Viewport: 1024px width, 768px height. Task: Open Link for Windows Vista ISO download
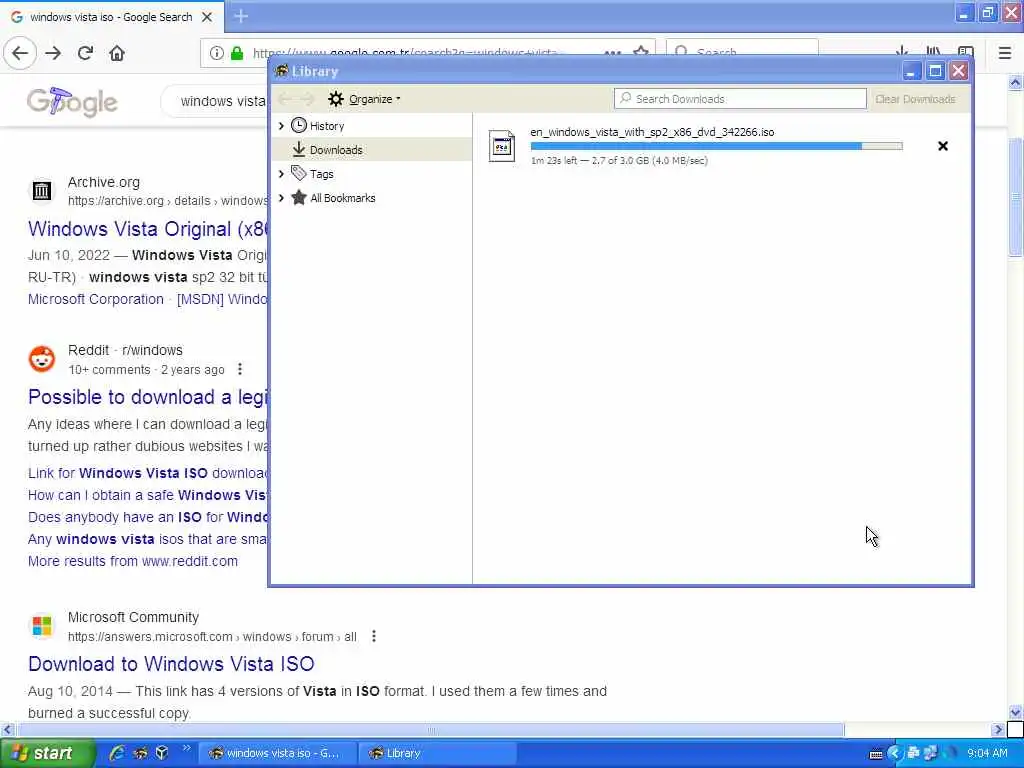pos(148,473)
